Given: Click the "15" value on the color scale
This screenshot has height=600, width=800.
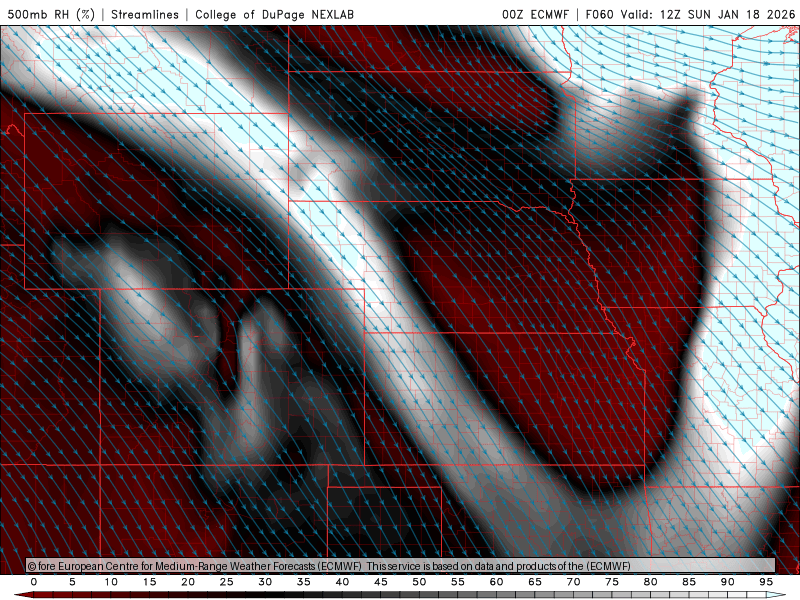Looking at the screenshot, I should point(149,582).
